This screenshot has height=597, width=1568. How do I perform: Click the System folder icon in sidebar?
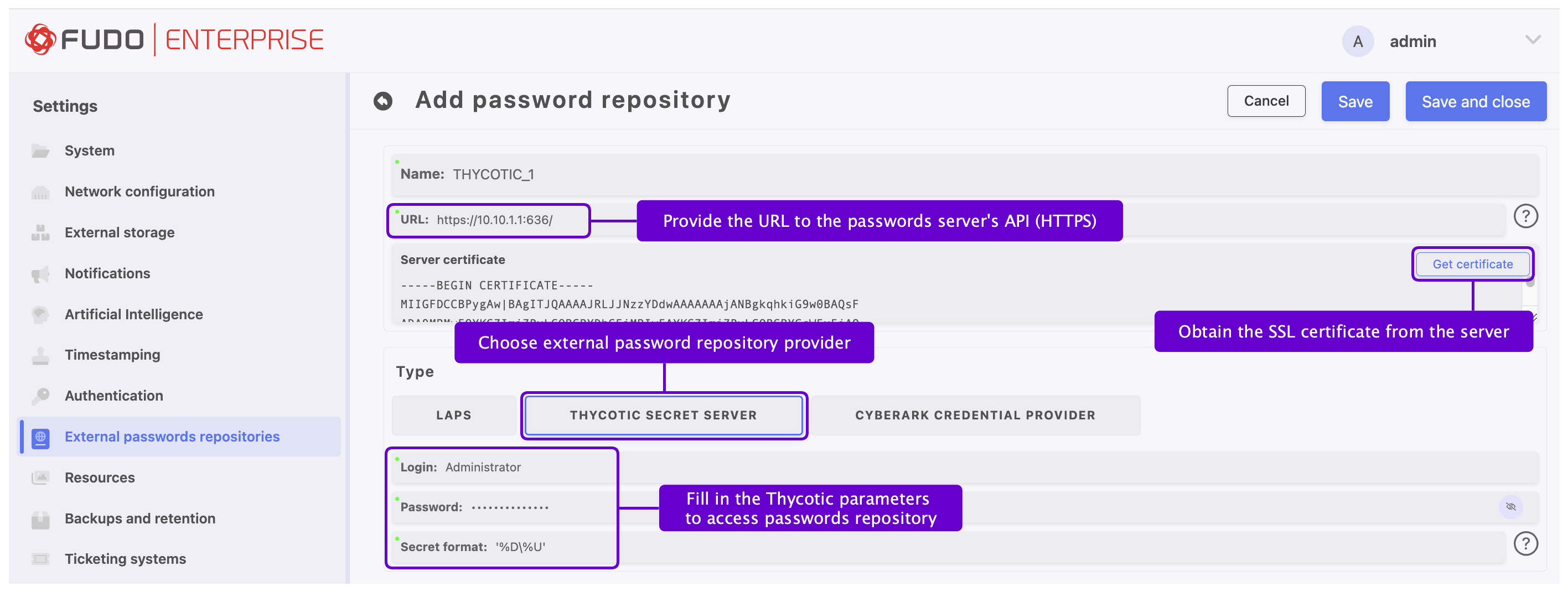point(40,150)
